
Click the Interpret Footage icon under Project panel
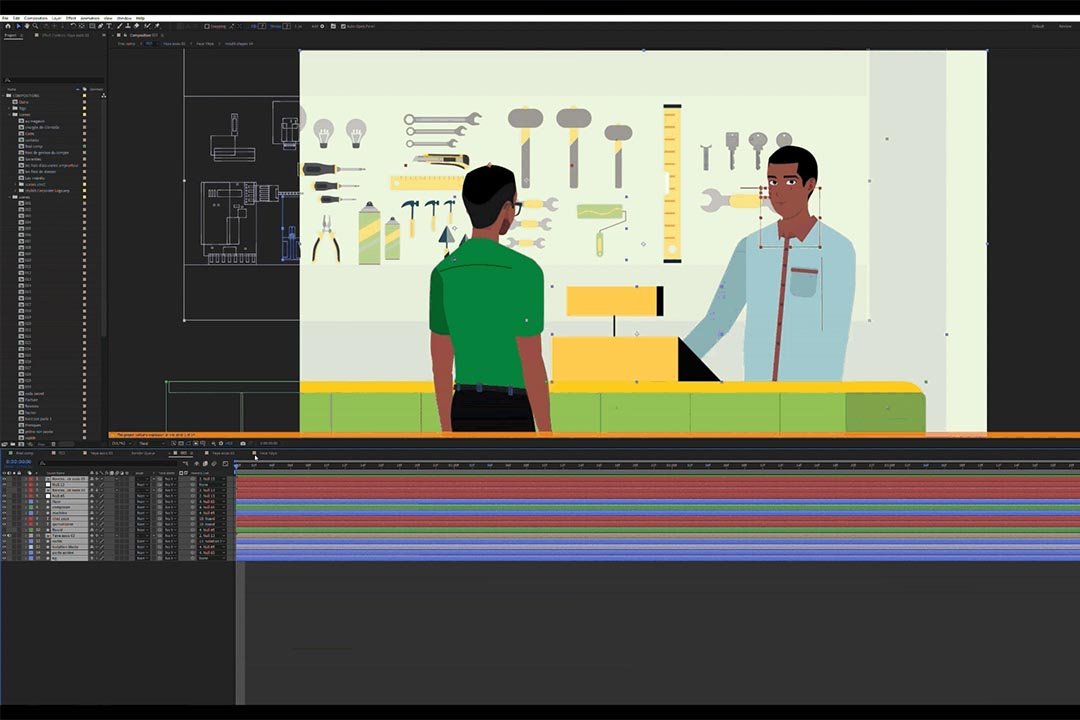[3, 444]
